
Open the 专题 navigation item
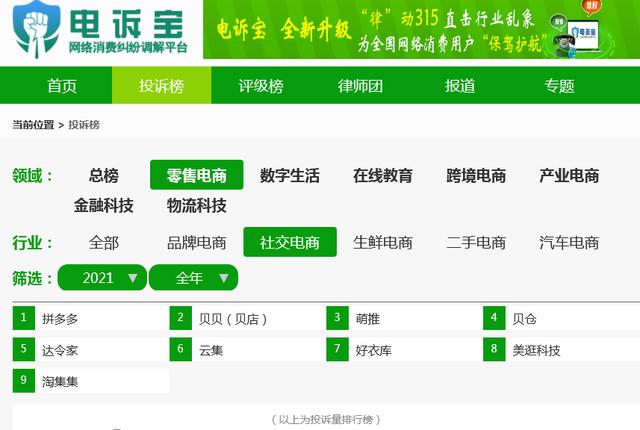point(560,86)
